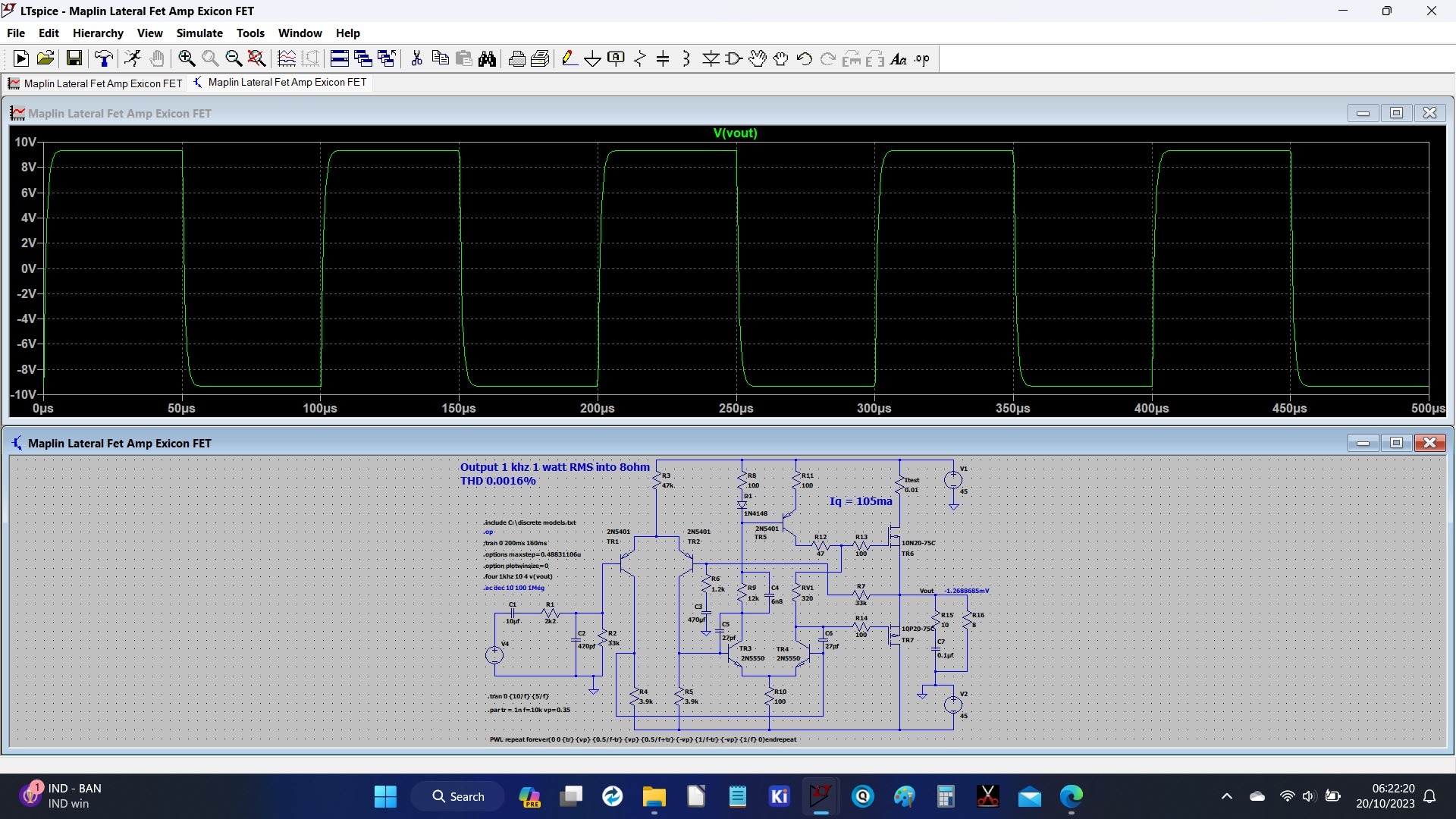Open the Simulate menu
Screen dimensions: 1456x819
pos(199,33)
